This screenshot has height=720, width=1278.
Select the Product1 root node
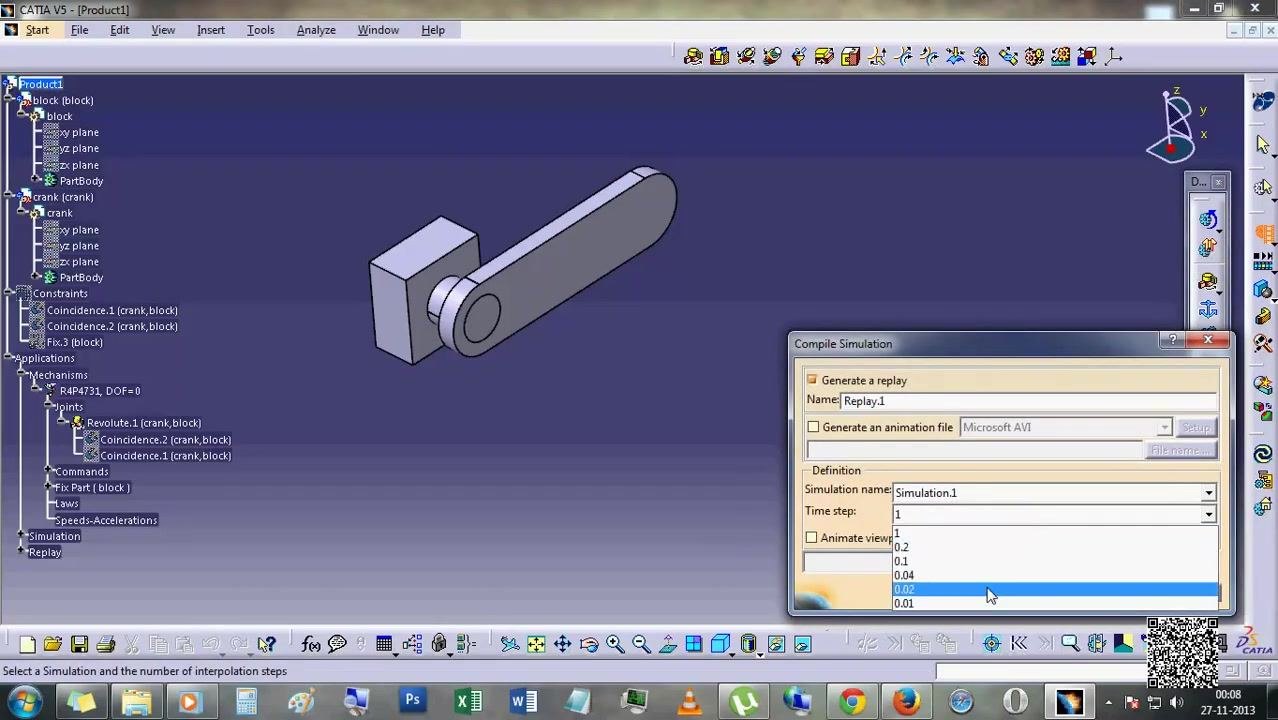[x=40, y=84]
